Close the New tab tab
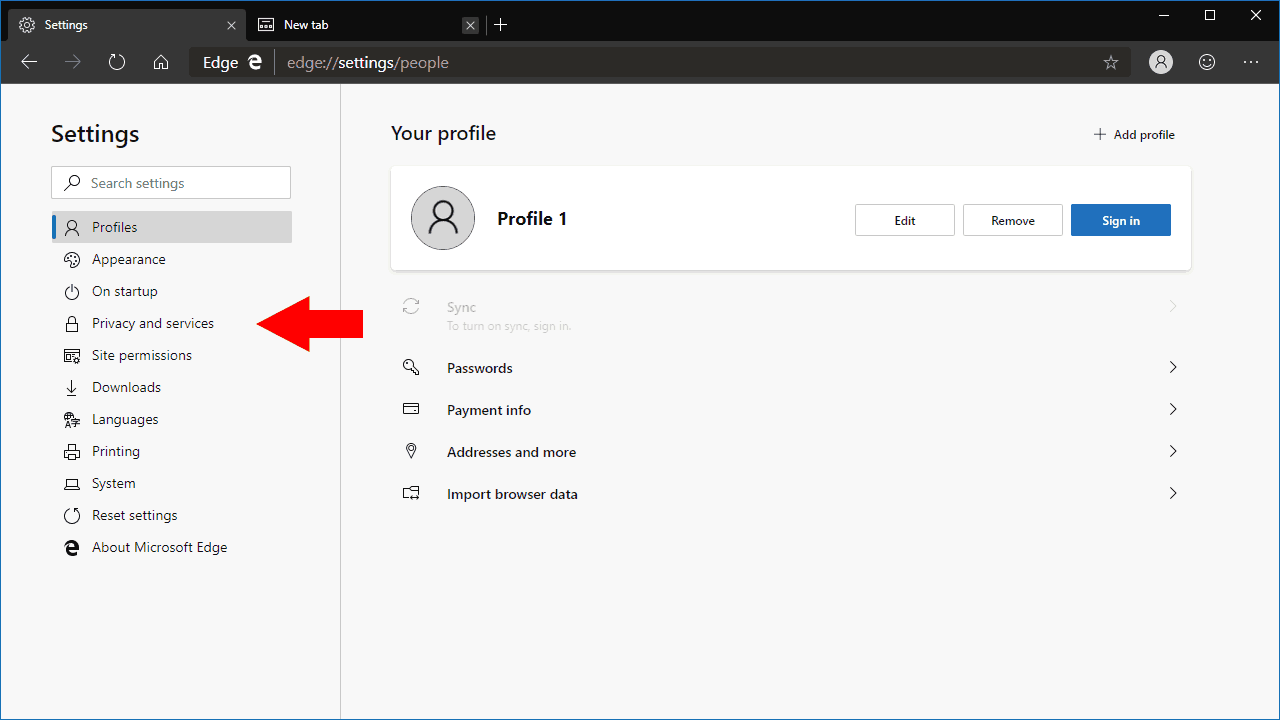Viewport: 1280px width, 720px height. [x=471, y=25]
